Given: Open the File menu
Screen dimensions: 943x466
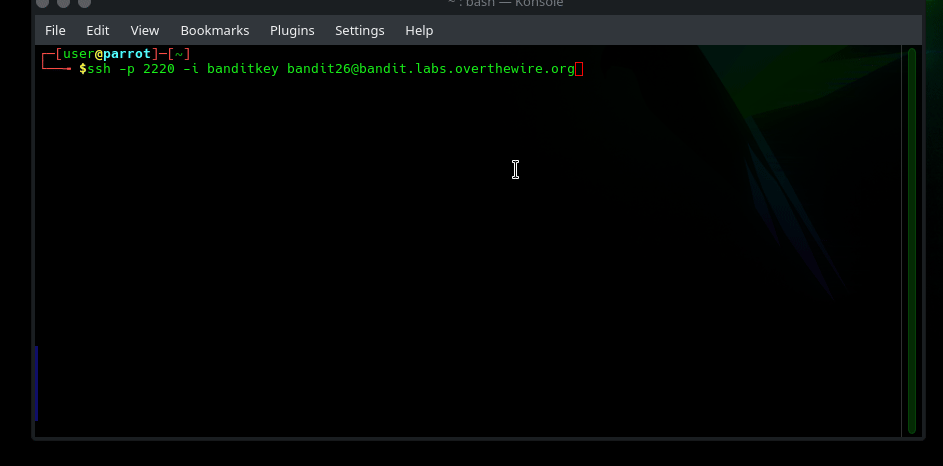Looking at the screenshot, I should [x=55, y=30].
